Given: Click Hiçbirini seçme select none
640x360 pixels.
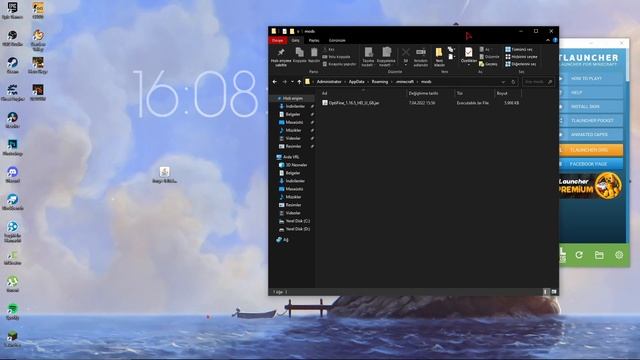Looking at the screenshot, I should (x=521, y=57).
